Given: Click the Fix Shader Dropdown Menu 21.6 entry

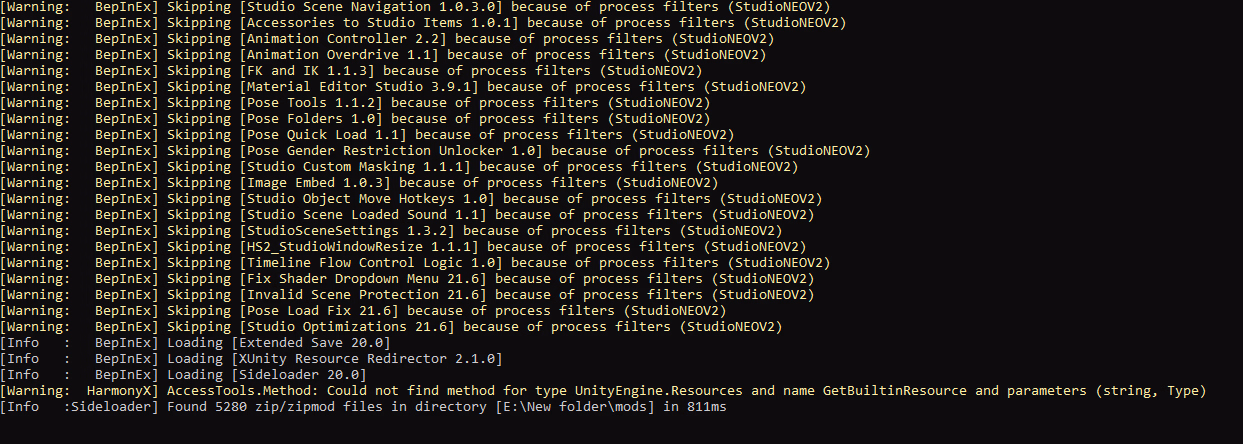Looking at the screenshot, I should coord(406,279).
